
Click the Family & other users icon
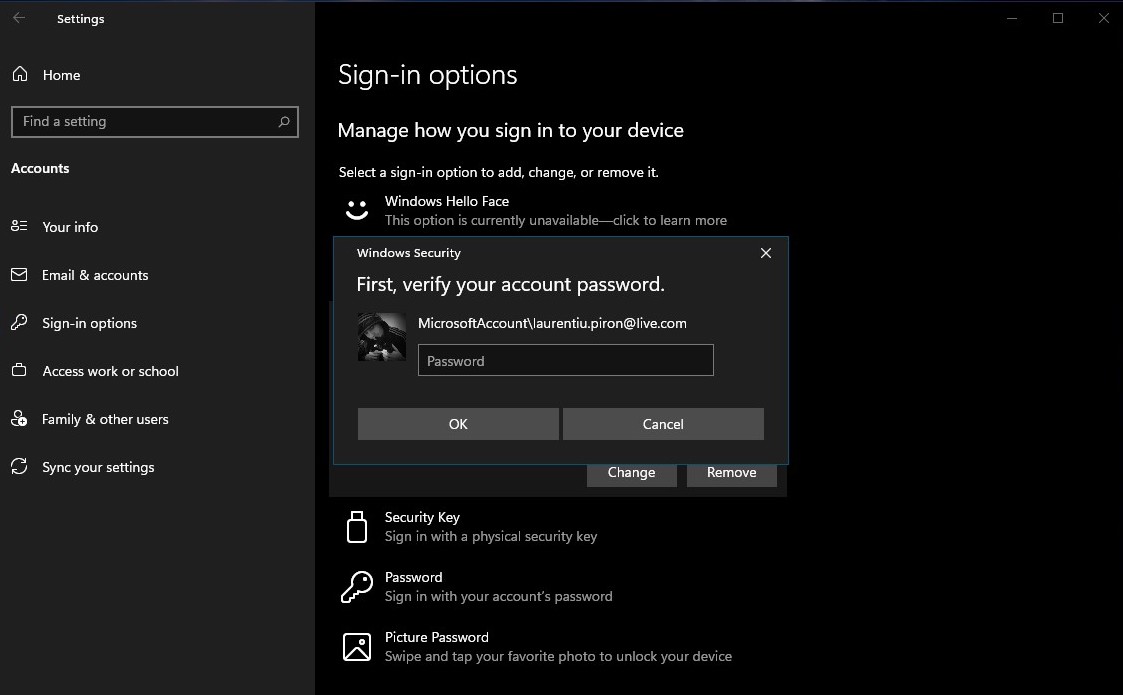(x=19, y=418)
